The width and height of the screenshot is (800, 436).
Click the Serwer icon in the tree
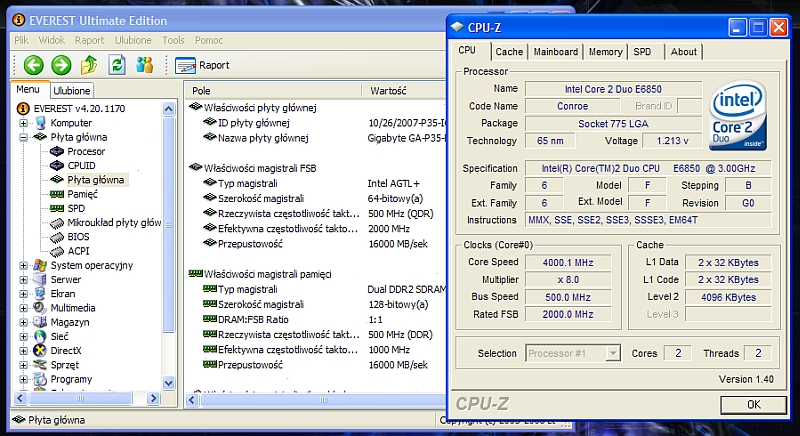tap(40, 279)
